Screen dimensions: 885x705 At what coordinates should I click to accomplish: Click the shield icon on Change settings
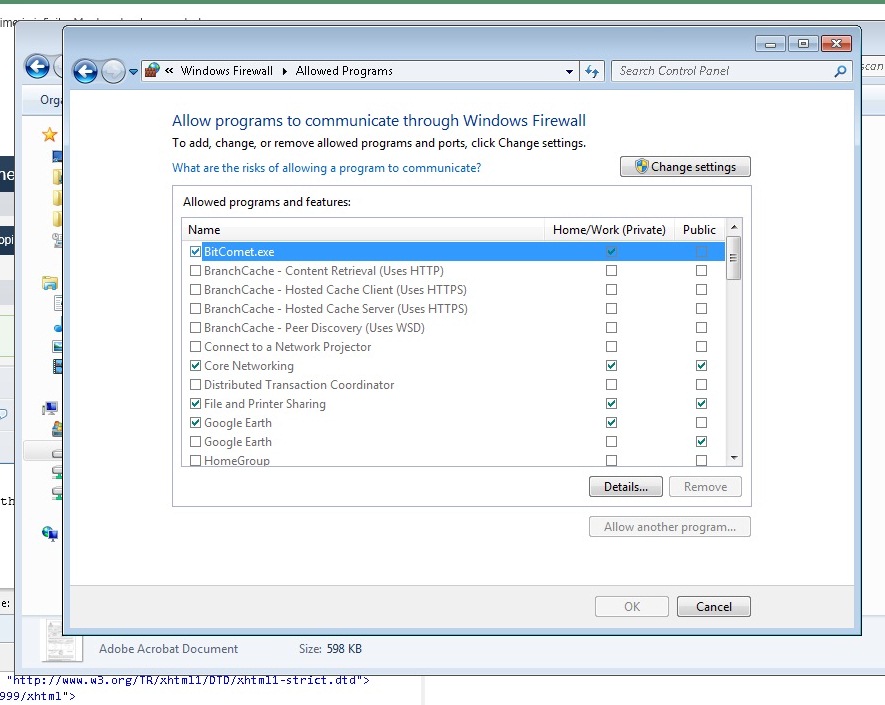coord(641,167)
